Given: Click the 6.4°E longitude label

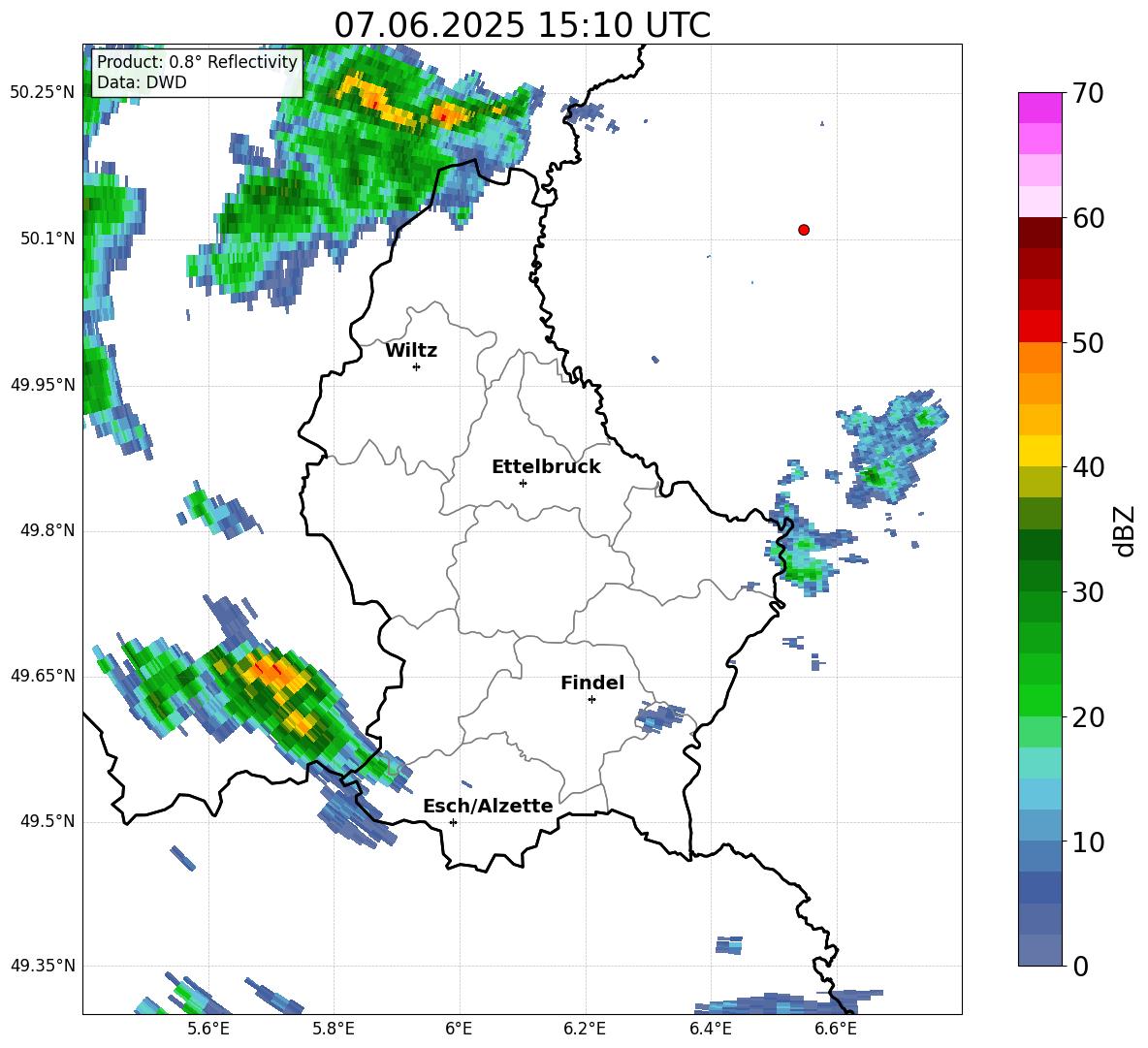Looking at the screenshot, I should (x=710, y=1029).
